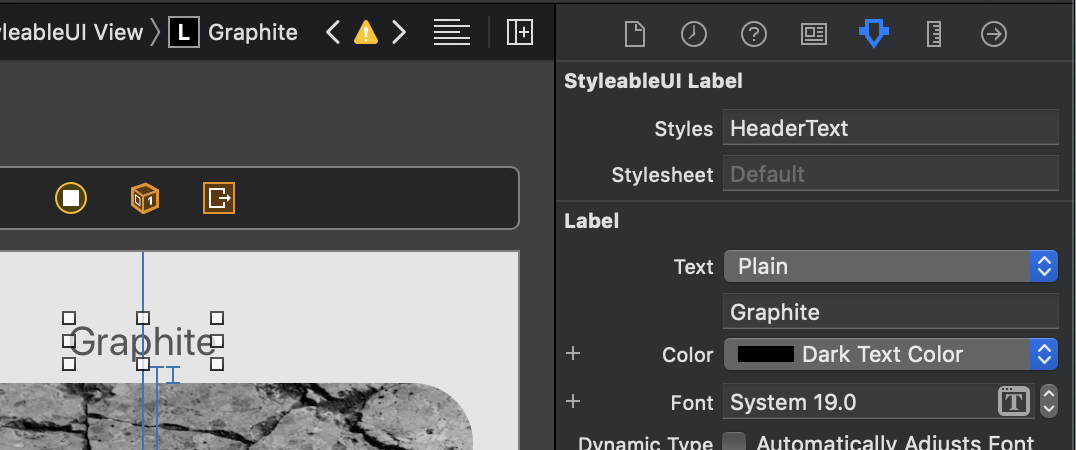Select the First Responder cube icon
The height and width of the screenshot is (450, 1076).
[144, 198]
